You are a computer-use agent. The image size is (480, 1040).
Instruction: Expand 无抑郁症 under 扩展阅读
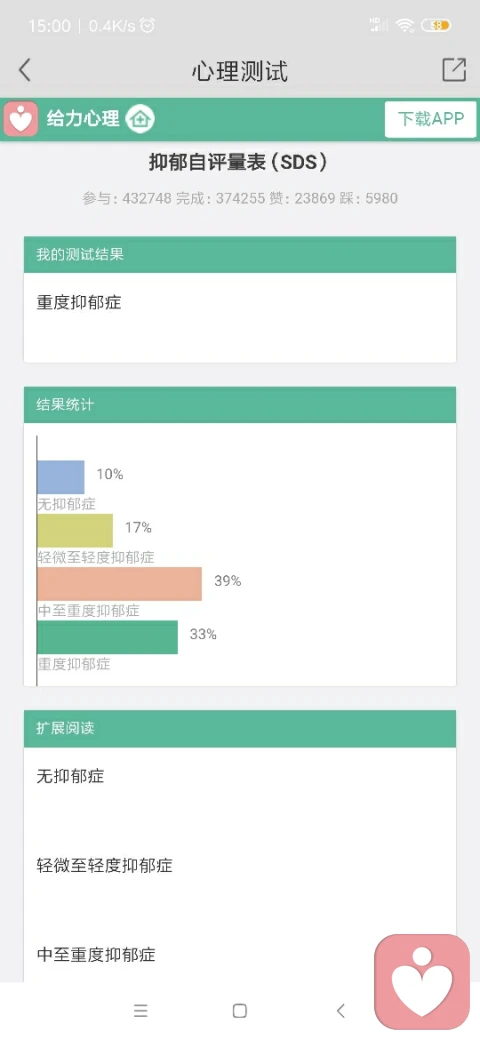[70, 776]
